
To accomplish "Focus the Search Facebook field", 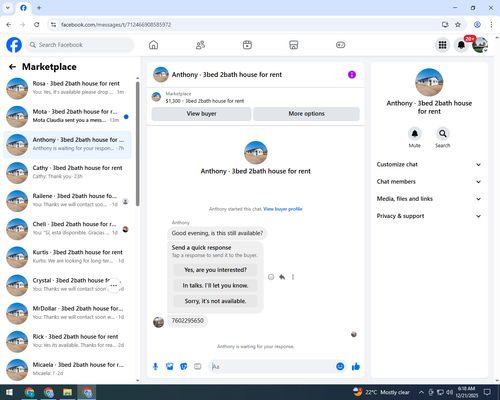I will coord(80,45).
